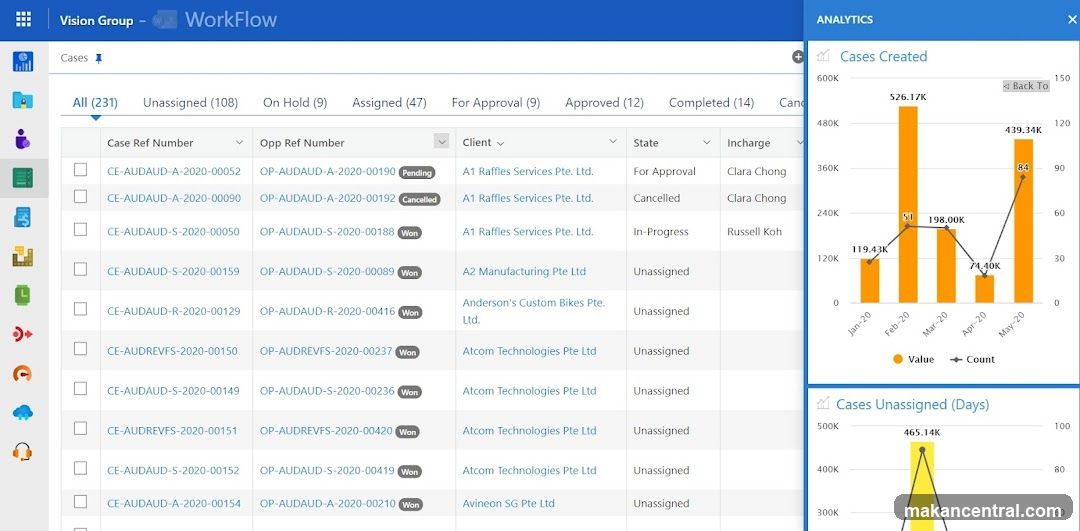
Task: Open Incharge column dropdown
Action: 800,143
